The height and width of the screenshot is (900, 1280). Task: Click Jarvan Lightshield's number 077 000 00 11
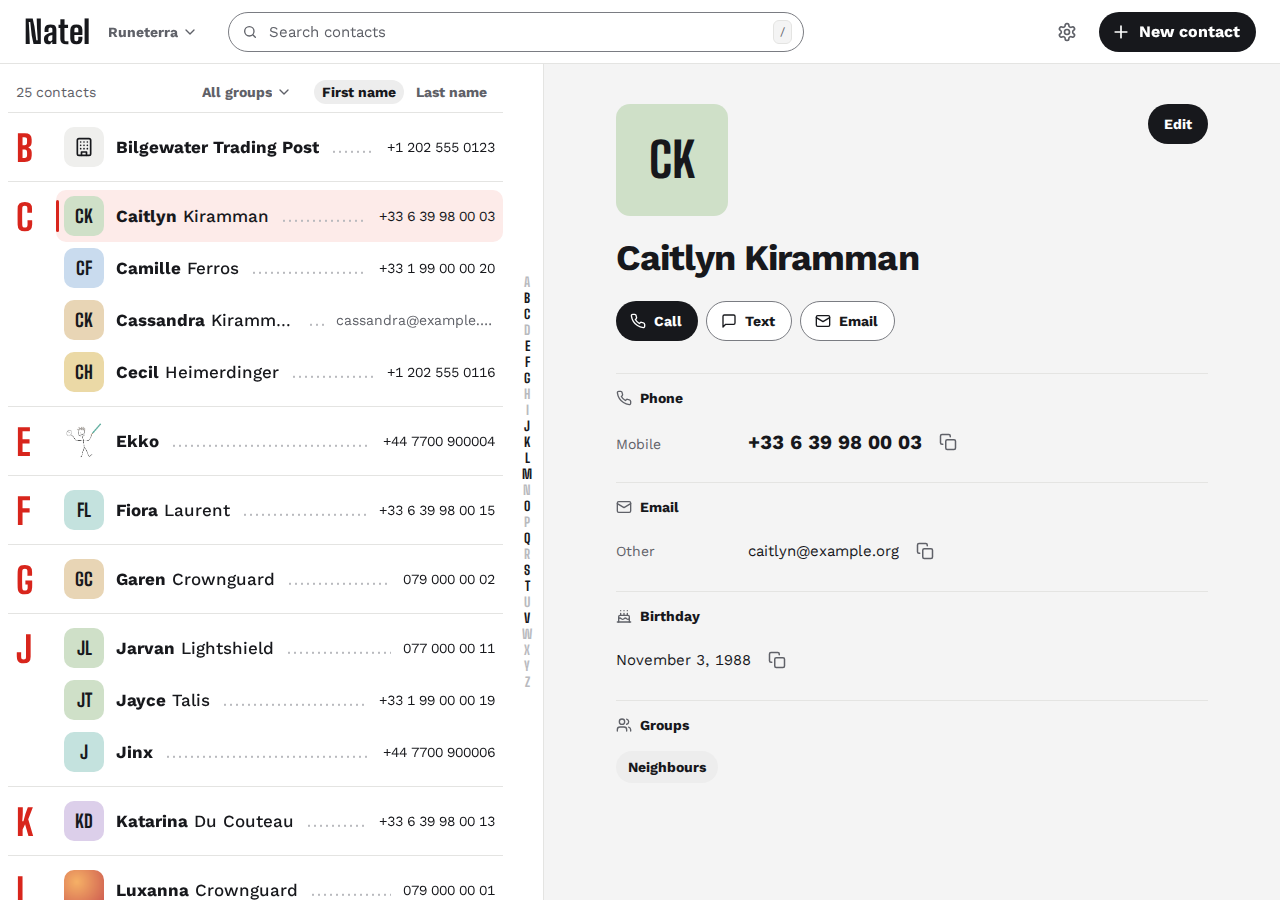(x=449, y=648)
